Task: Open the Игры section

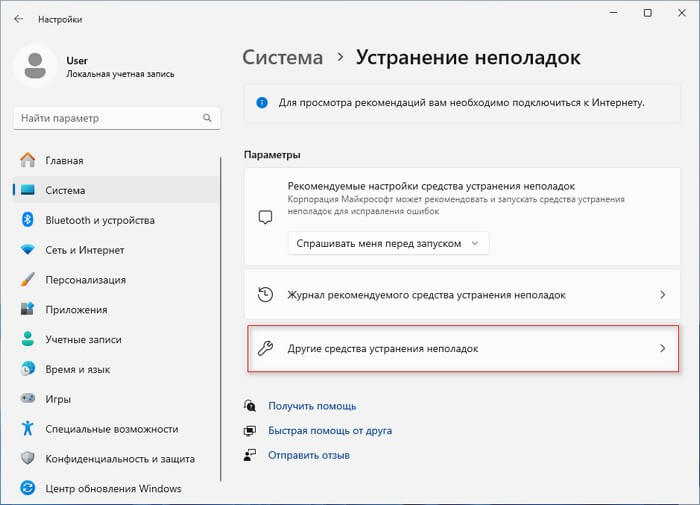Action: pos(116,399)
